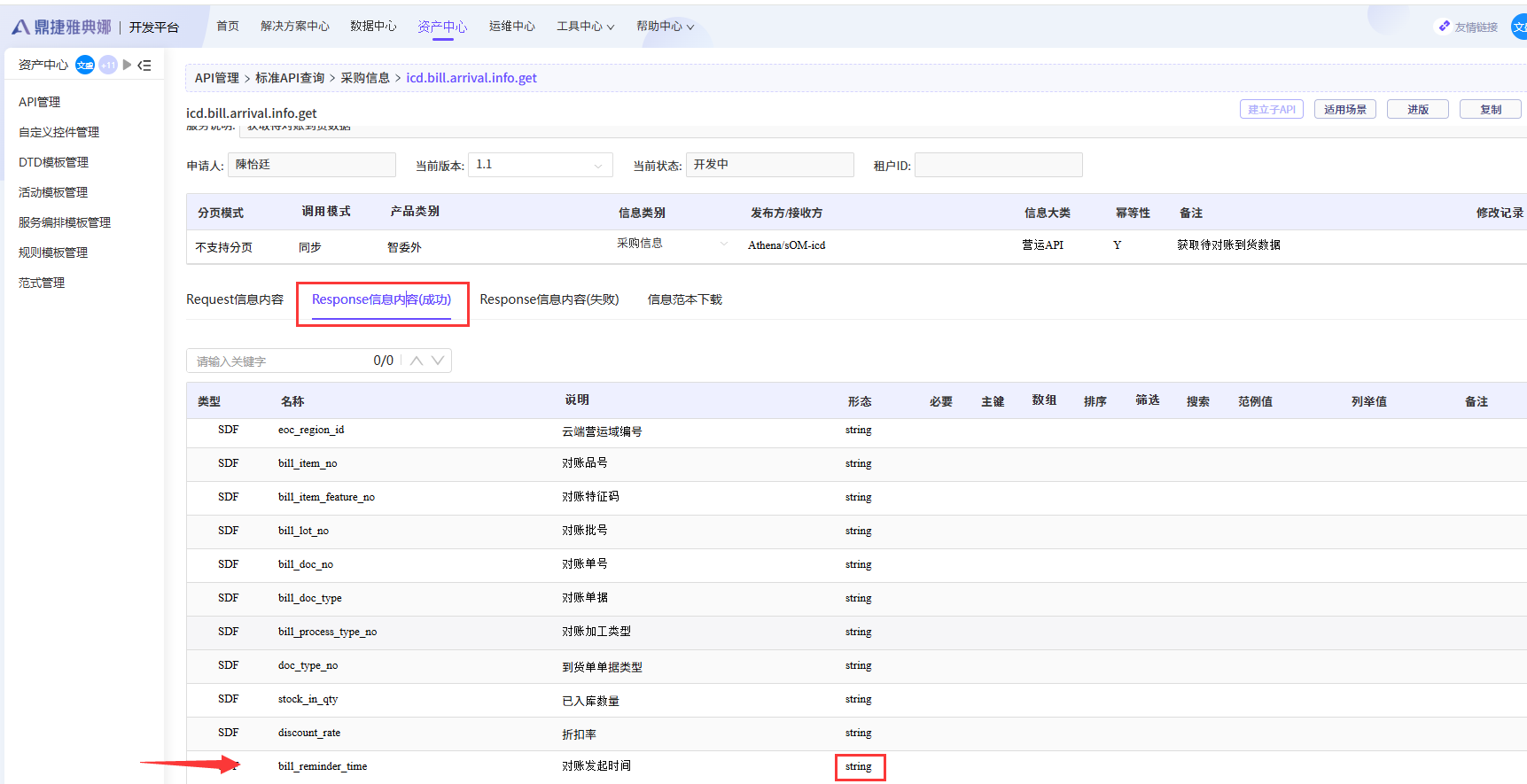1527x784 pixels.
Task: Open 自定义控件管理 in the sidebar
Action: coord(59,132)
